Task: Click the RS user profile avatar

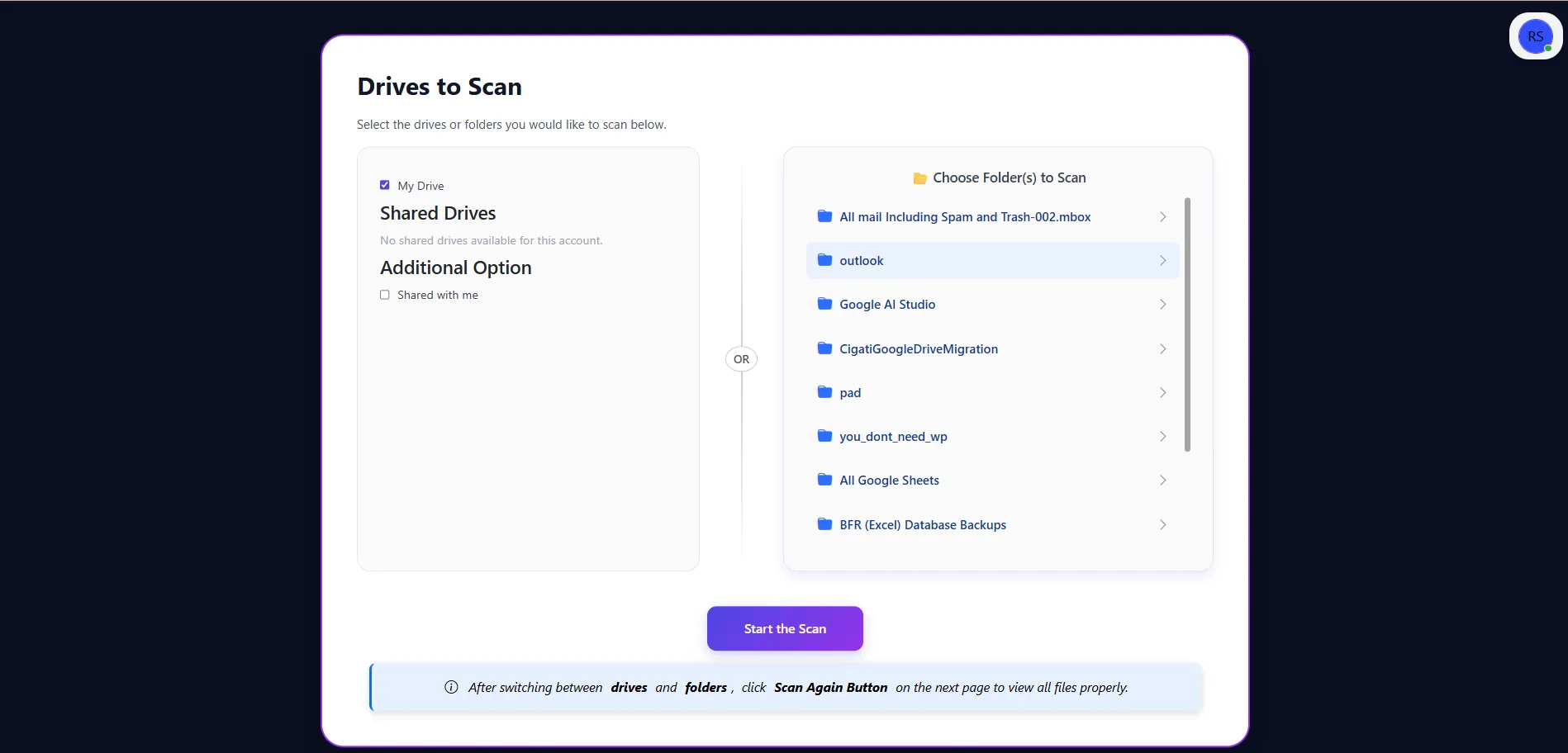Action: pyautogui.click(x=1535, y=36)
